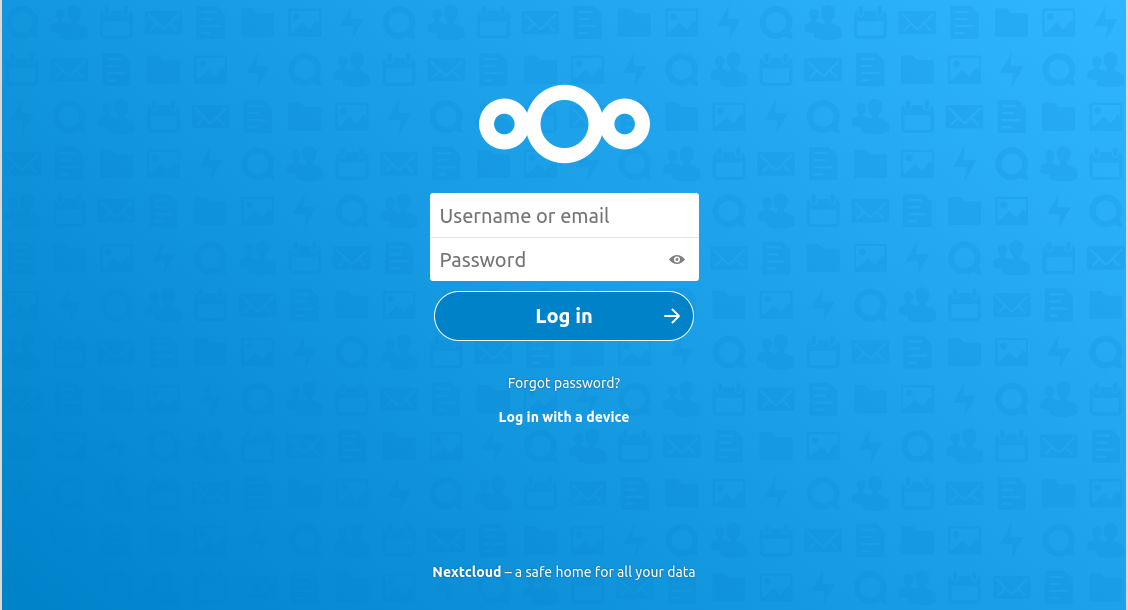
Task: Show the typed password in plain text
Action: (676, 260)
